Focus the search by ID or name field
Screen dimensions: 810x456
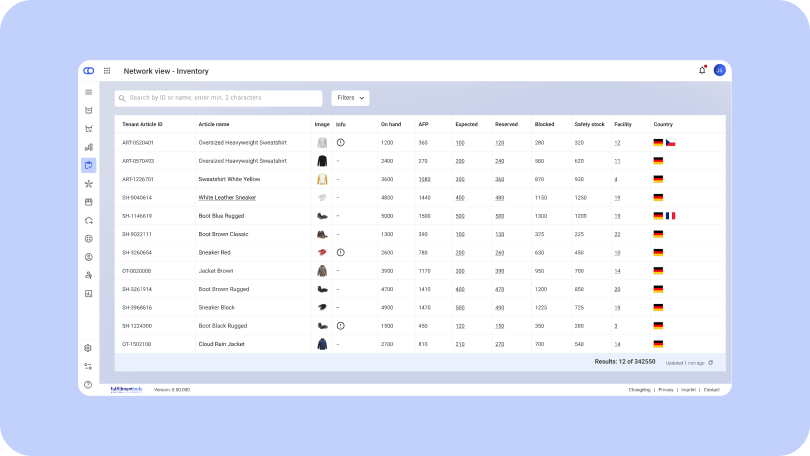click(219, 98)
